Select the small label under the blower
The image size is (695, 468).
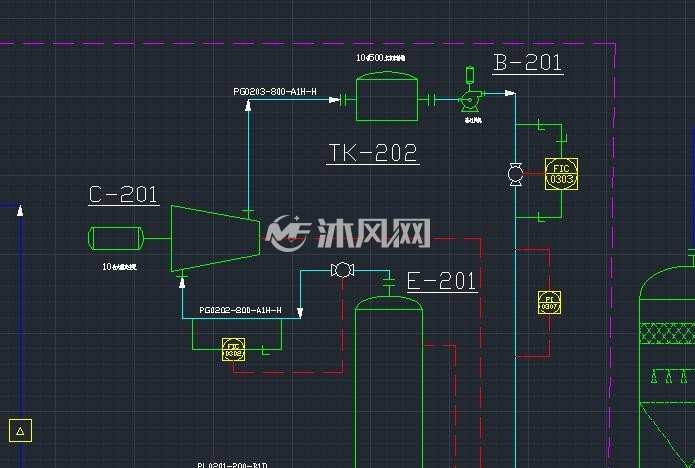[473, 120]
